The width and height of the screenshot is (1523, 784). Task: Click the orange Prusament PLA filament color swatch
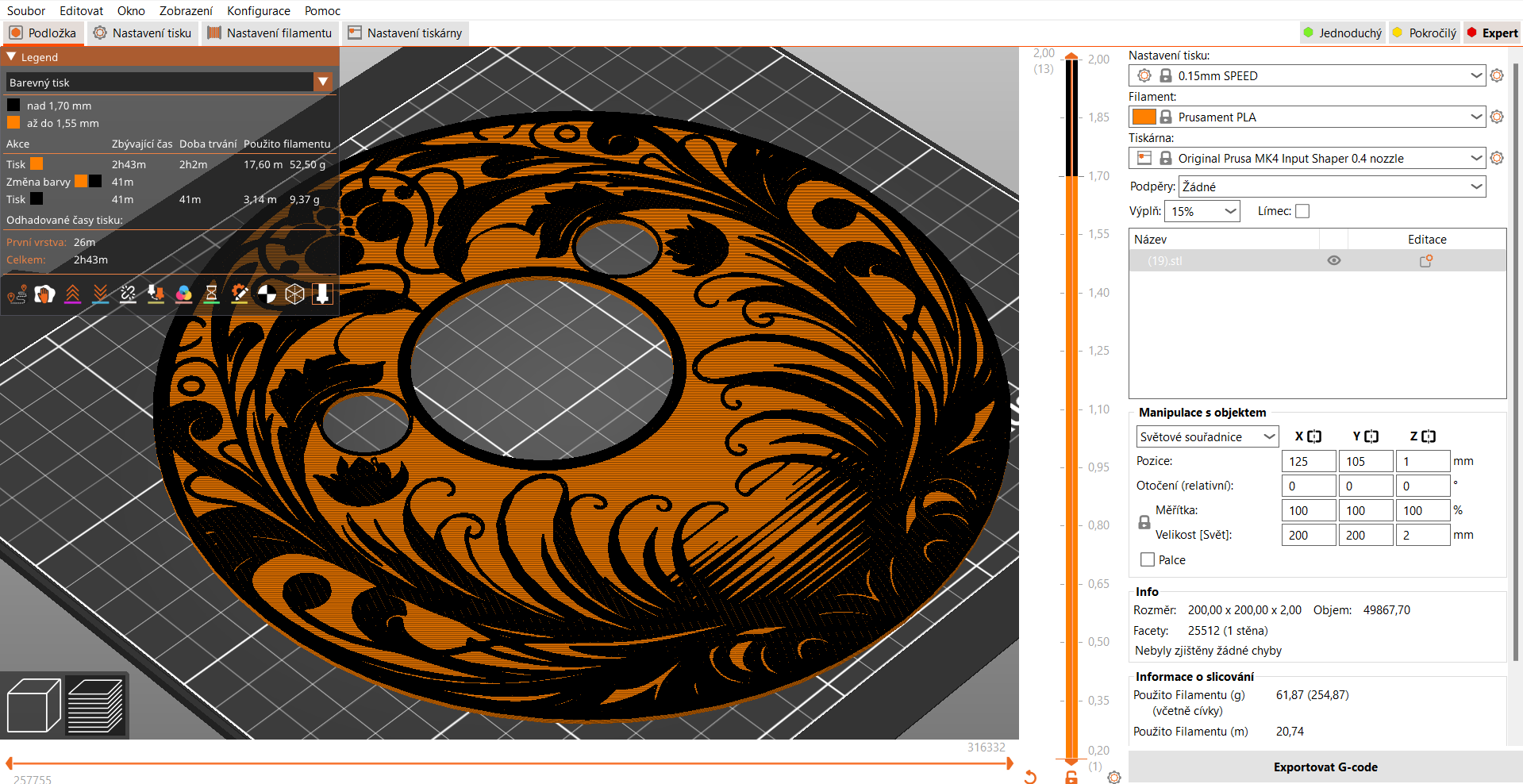(1143, 117)
